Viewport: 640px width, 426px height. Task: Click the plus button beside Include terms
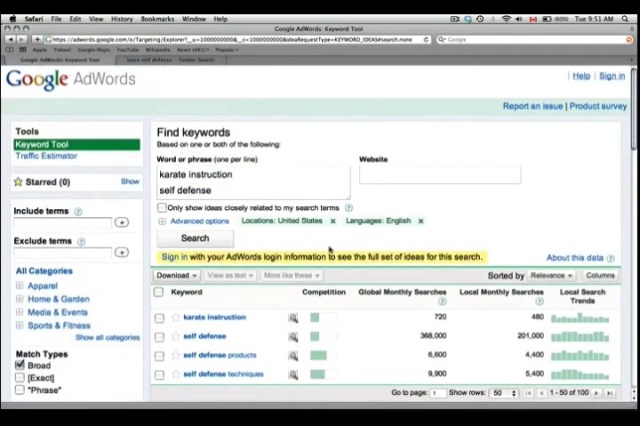122,222
